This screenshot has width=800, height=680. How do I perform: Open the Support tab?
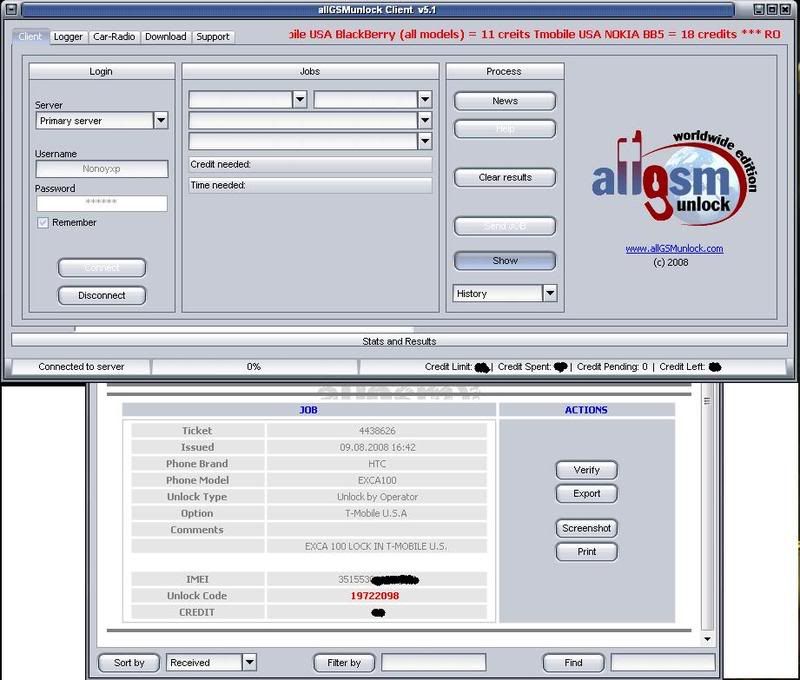[213, 37]
